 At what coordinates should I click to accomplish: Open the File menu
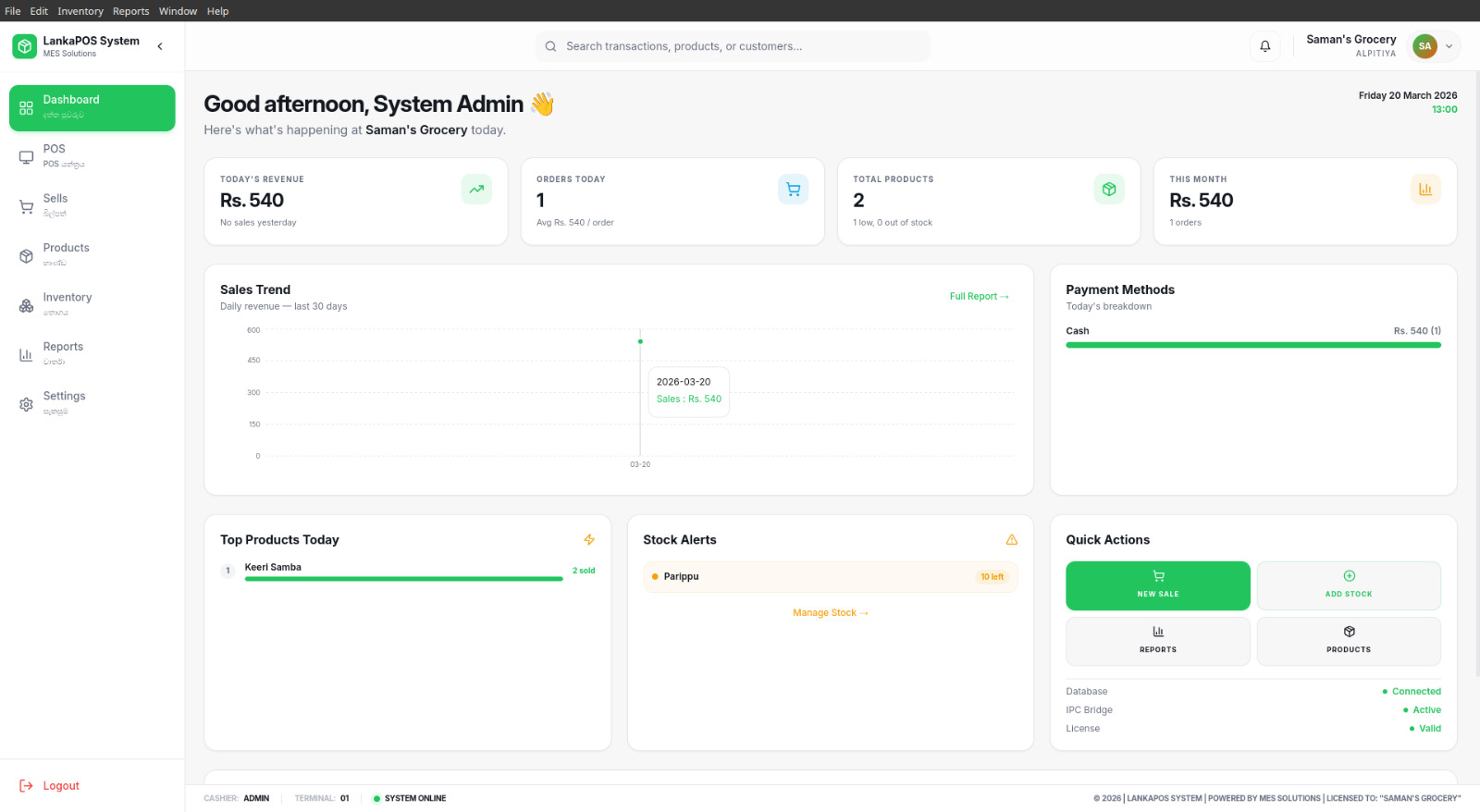[13, 11]
